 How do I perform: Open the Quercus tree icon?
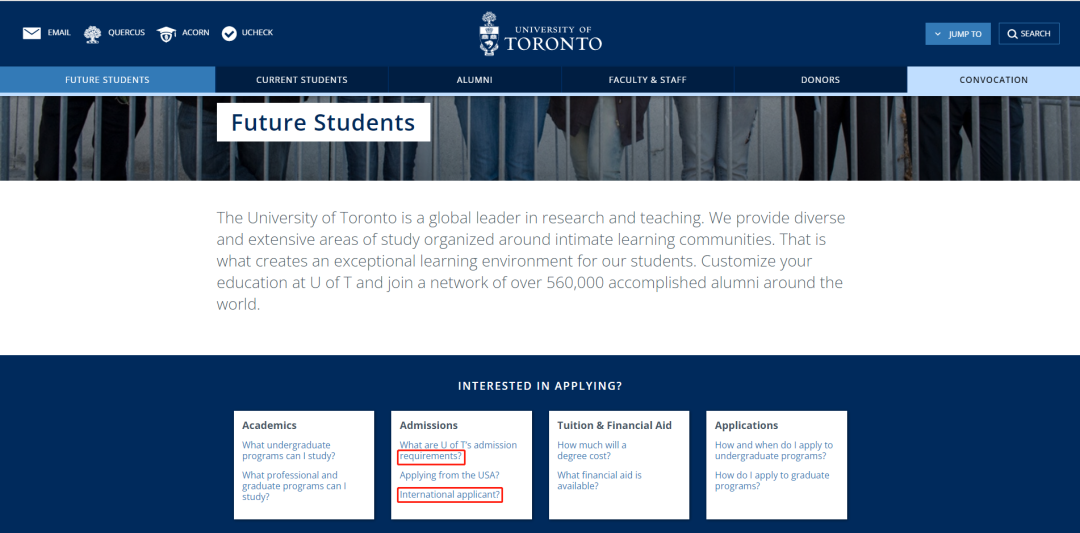(92, 34)
